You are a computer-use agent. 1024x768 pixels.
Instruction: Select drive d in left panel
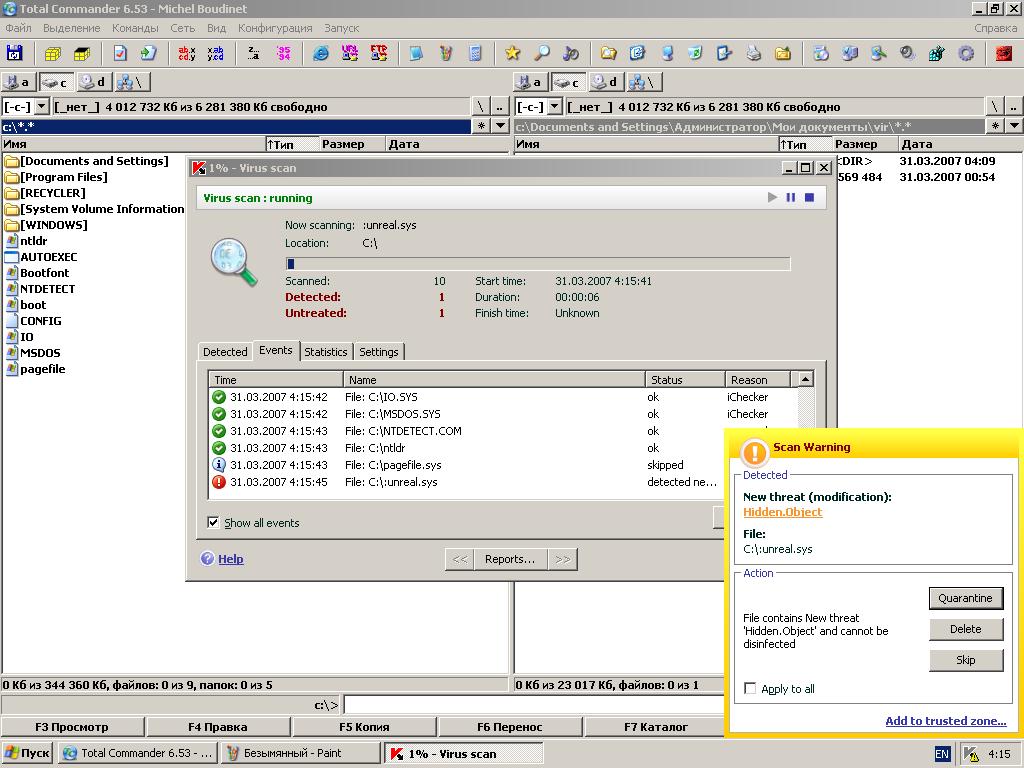(93, 82)
